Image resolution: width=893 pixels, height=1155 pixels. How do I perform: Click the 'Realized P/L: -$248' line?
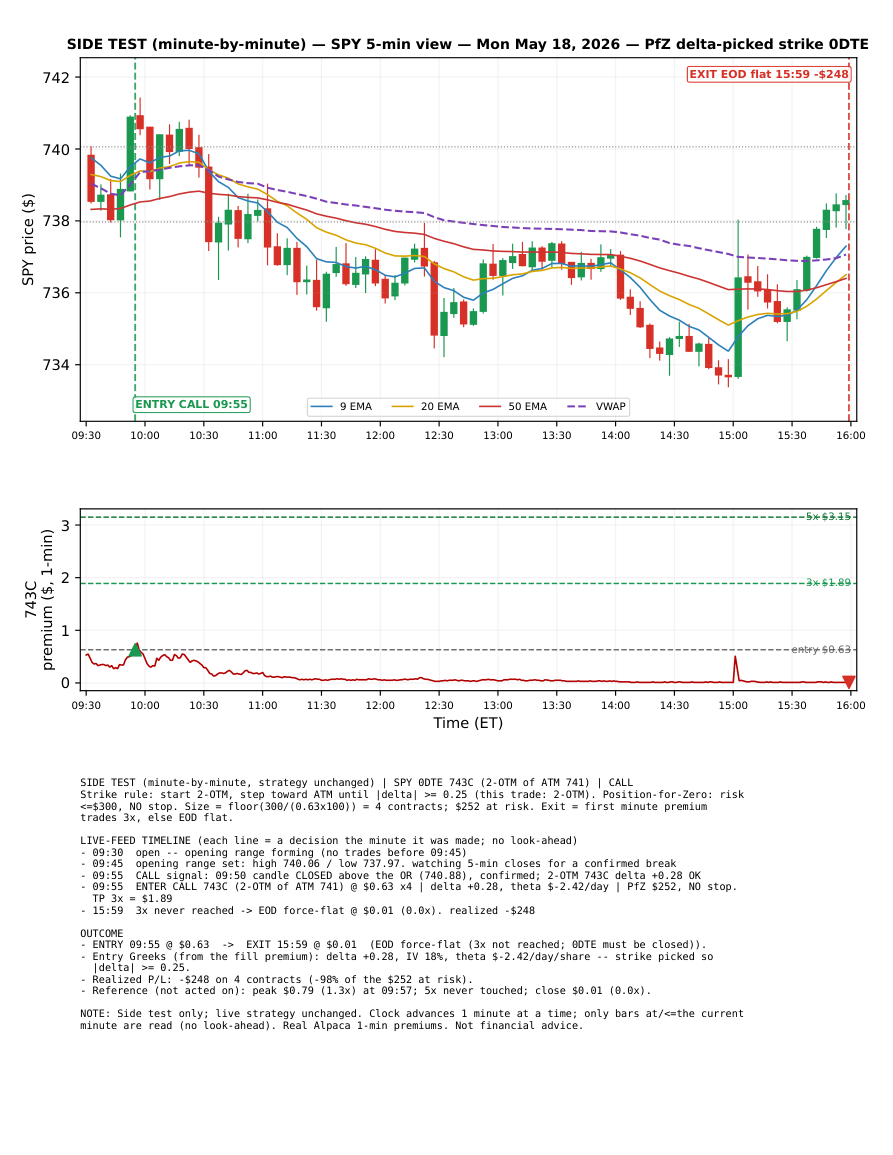276,980
